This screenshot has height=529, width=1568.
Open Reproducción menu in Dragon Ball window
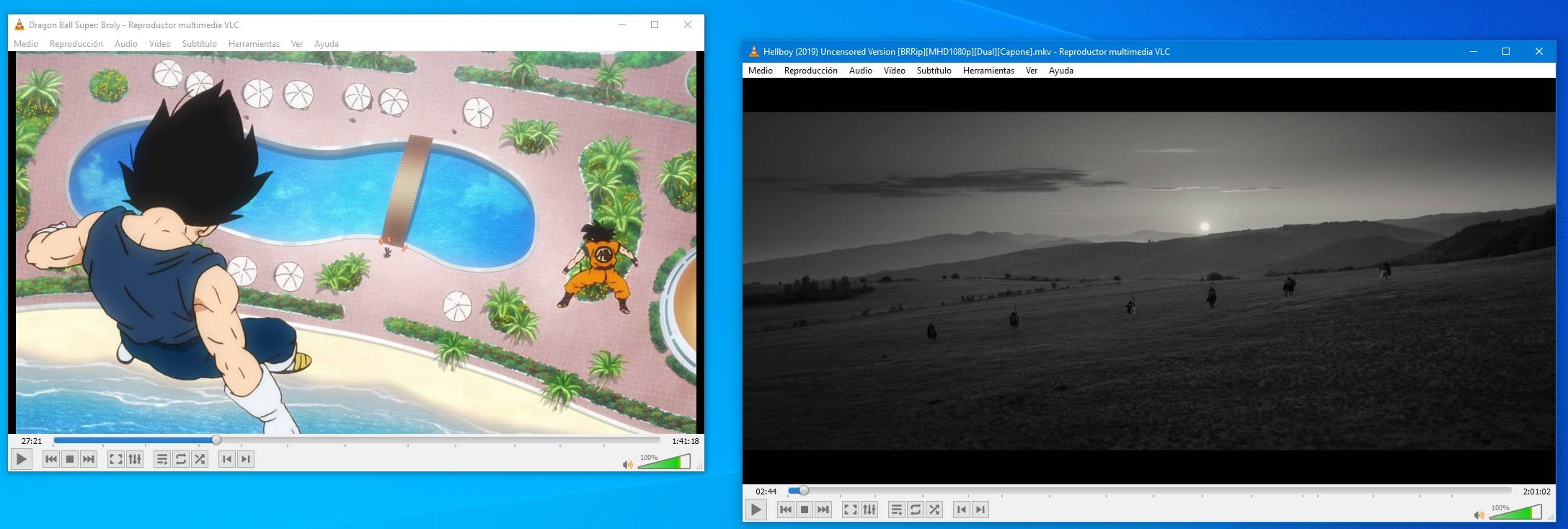click(76, 44)
